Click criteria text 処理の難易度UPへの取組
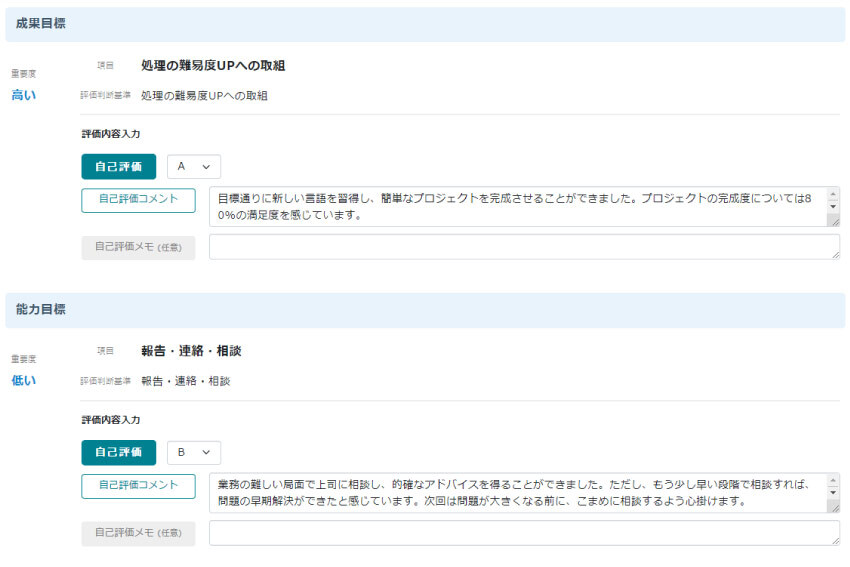The width and height of the screenshot is (850, 567). (x=204, y=96)
